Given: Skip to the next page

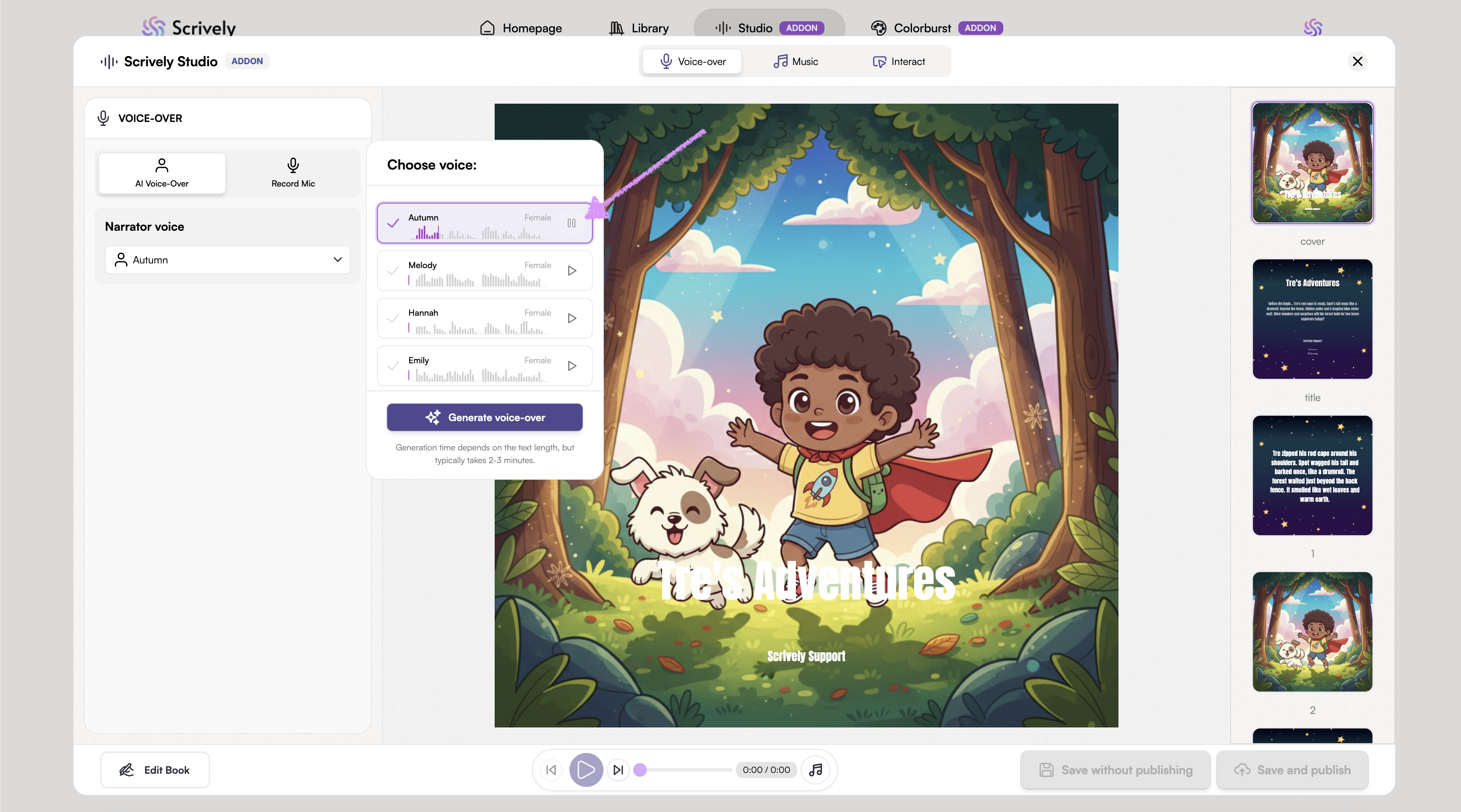Looking at the screenshot, I should 618,770.
